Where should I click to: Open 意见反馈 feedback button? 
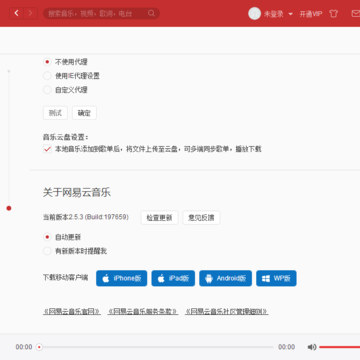pos(201,218)
